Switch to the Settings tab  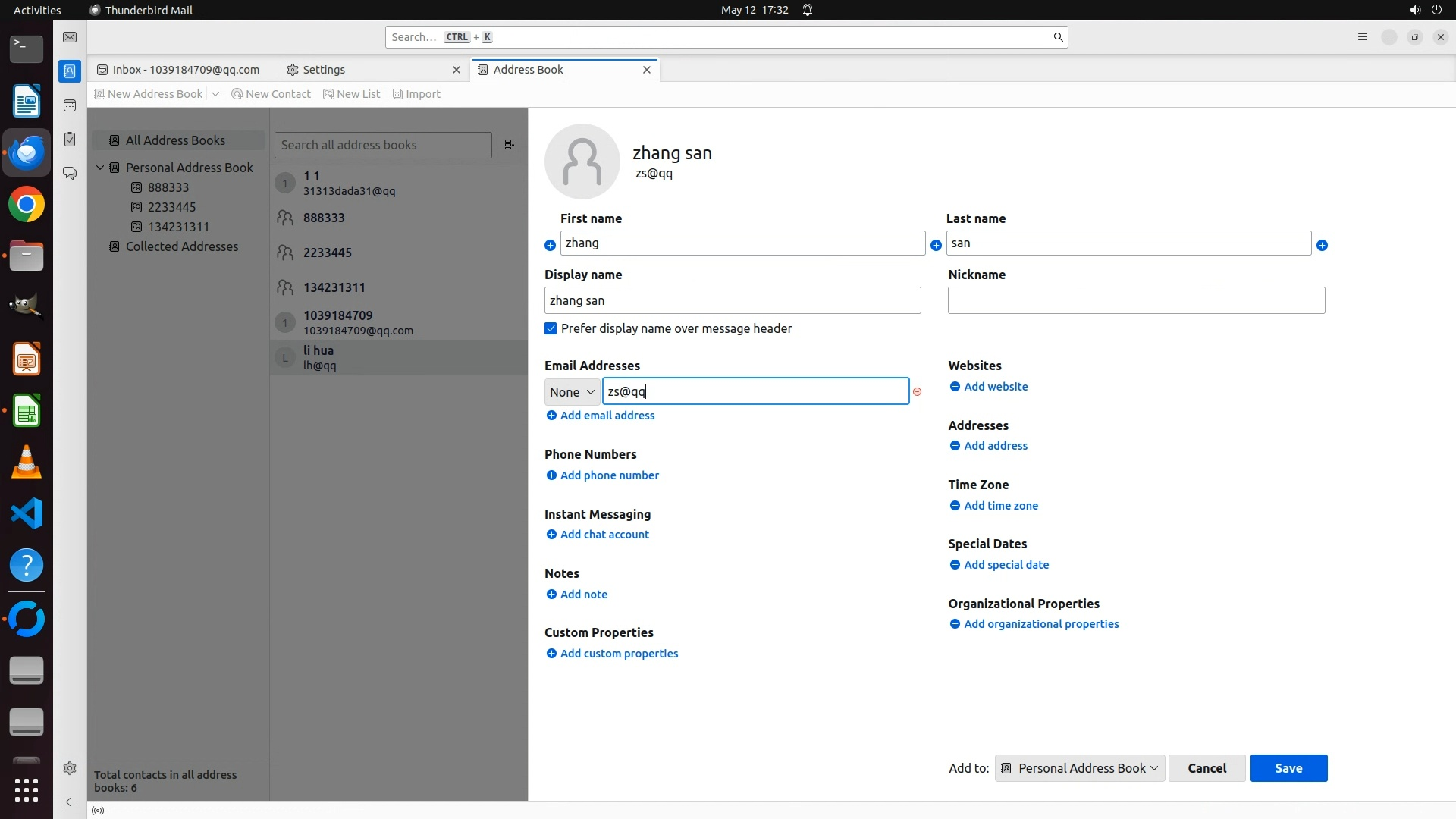[x=324, y=70]
